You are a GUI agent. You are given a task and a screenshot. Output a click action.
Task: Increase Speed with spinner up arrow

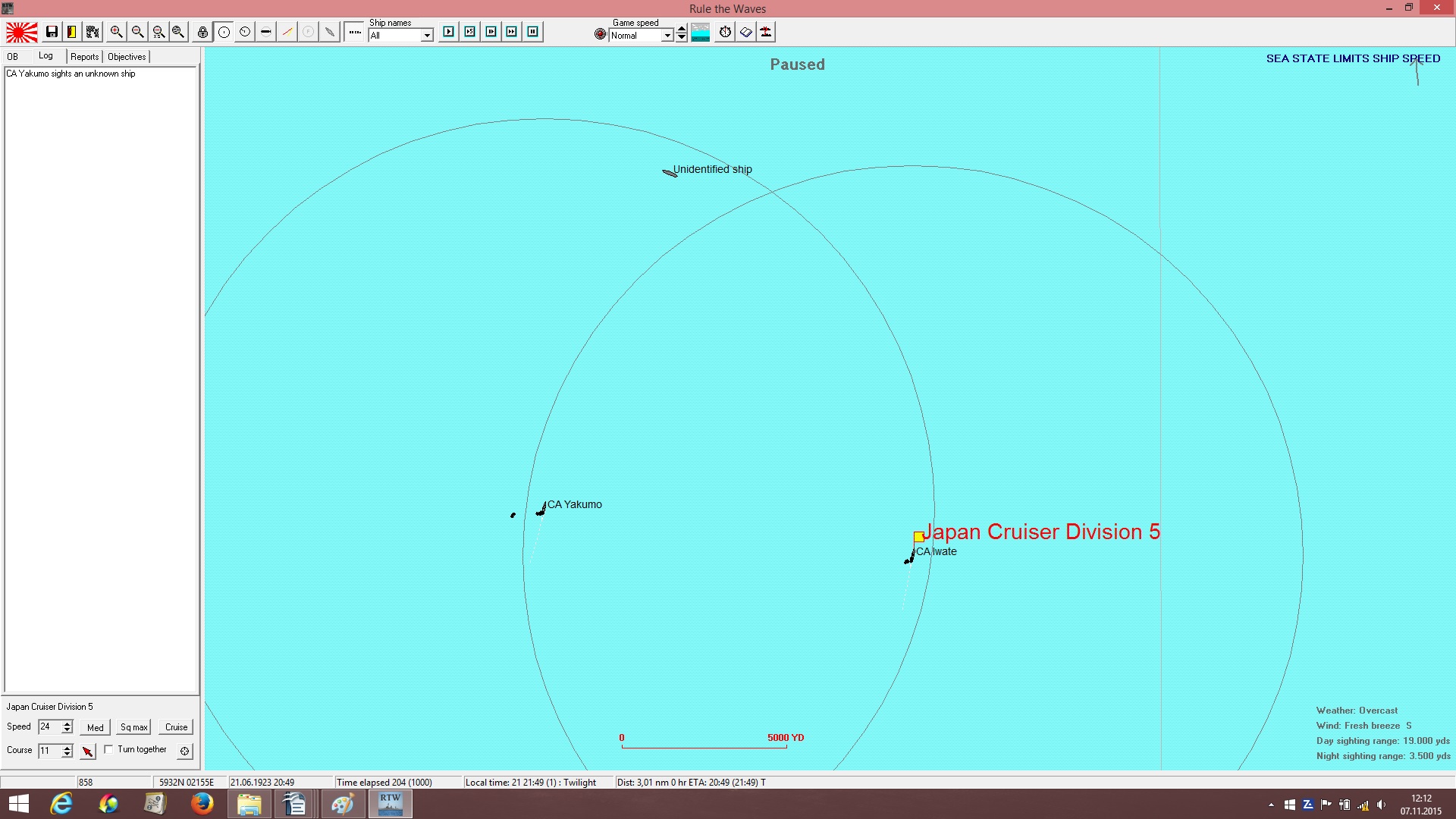click(x=67, y=723)
